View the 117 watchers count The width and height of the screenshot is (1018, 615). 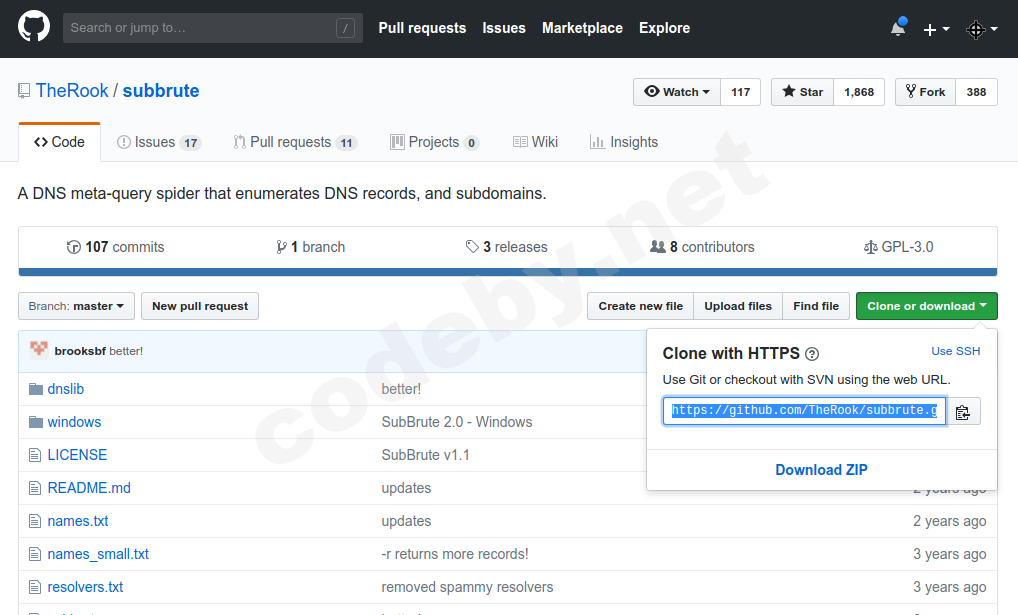tap(740, 92)
